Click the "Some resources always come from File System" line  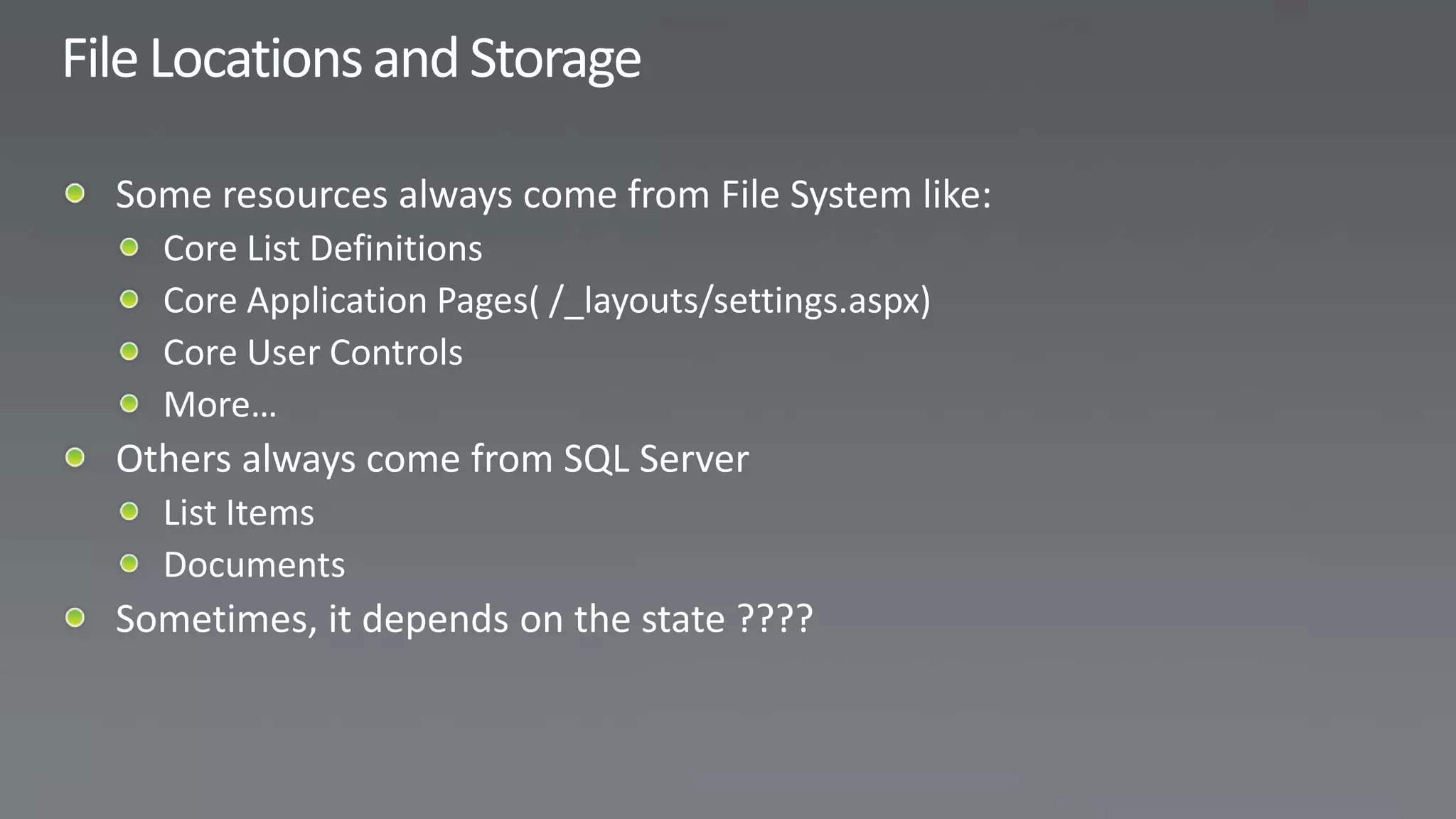[553, 195]
